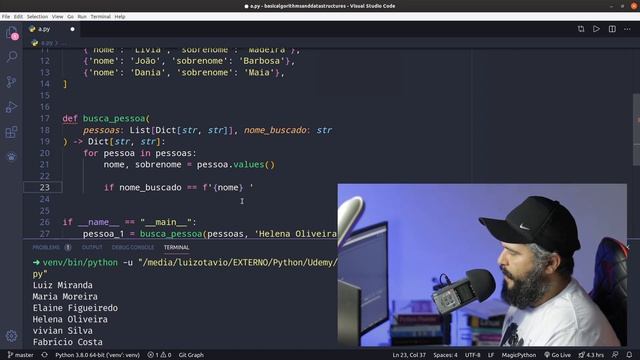Click 'Barbosa' string on line 12
Viewport: 640px width, 360px height.
(262, 61)
